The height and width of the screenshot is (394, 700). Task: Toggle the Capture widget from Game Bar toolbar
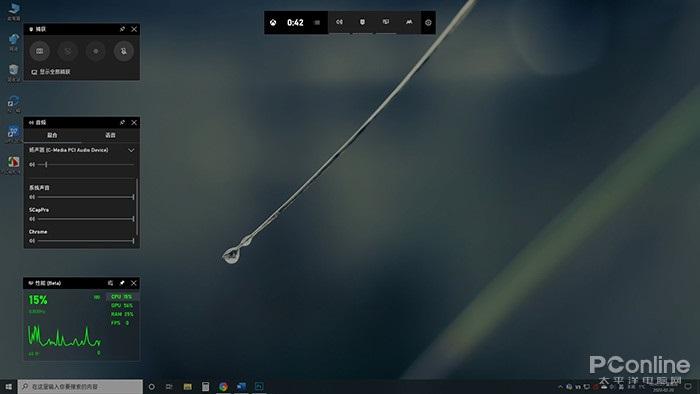(x=362, y=22)
